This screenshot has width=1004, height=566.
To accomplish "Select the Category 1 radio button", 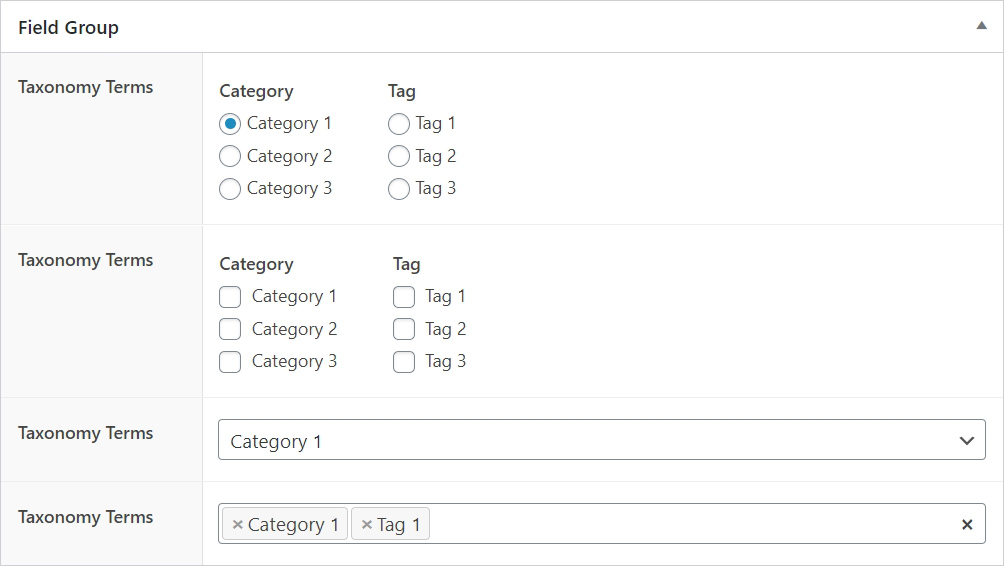I will (230, 124).
